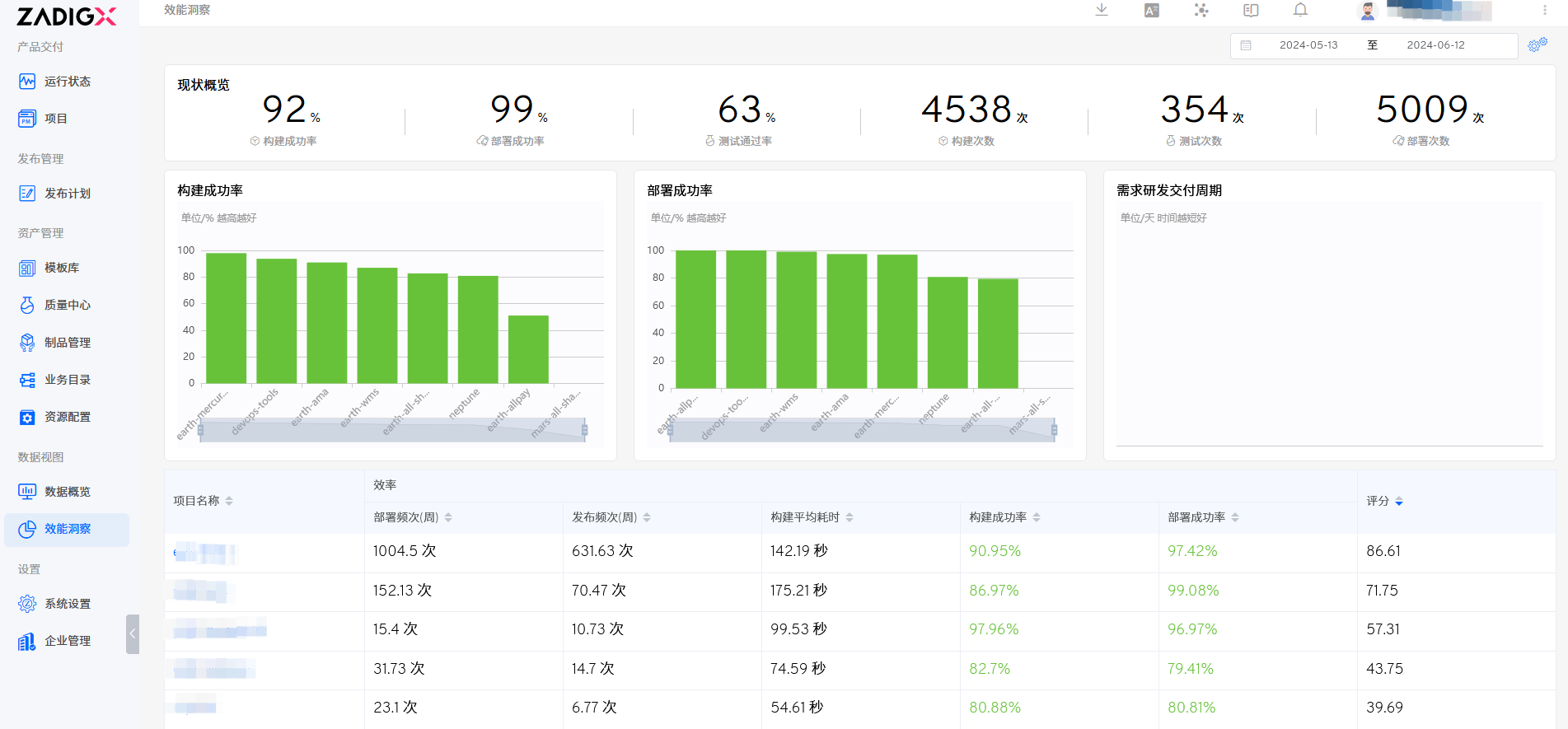Sort by 部署成功率 column
1568x729 pixels.
tap(1235, 517)
